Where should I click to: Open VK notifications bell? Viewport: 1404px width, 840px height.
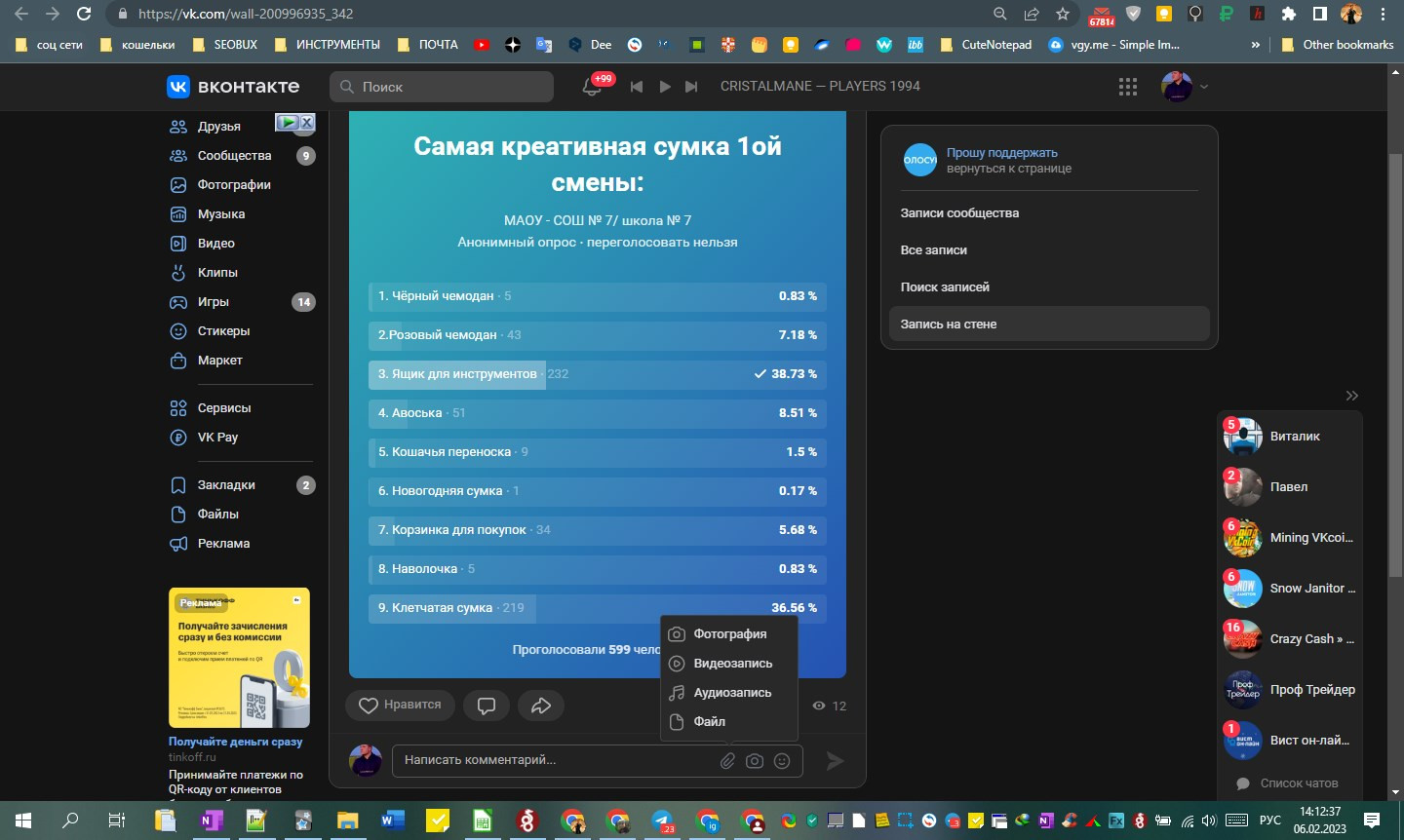click(592, 87)
